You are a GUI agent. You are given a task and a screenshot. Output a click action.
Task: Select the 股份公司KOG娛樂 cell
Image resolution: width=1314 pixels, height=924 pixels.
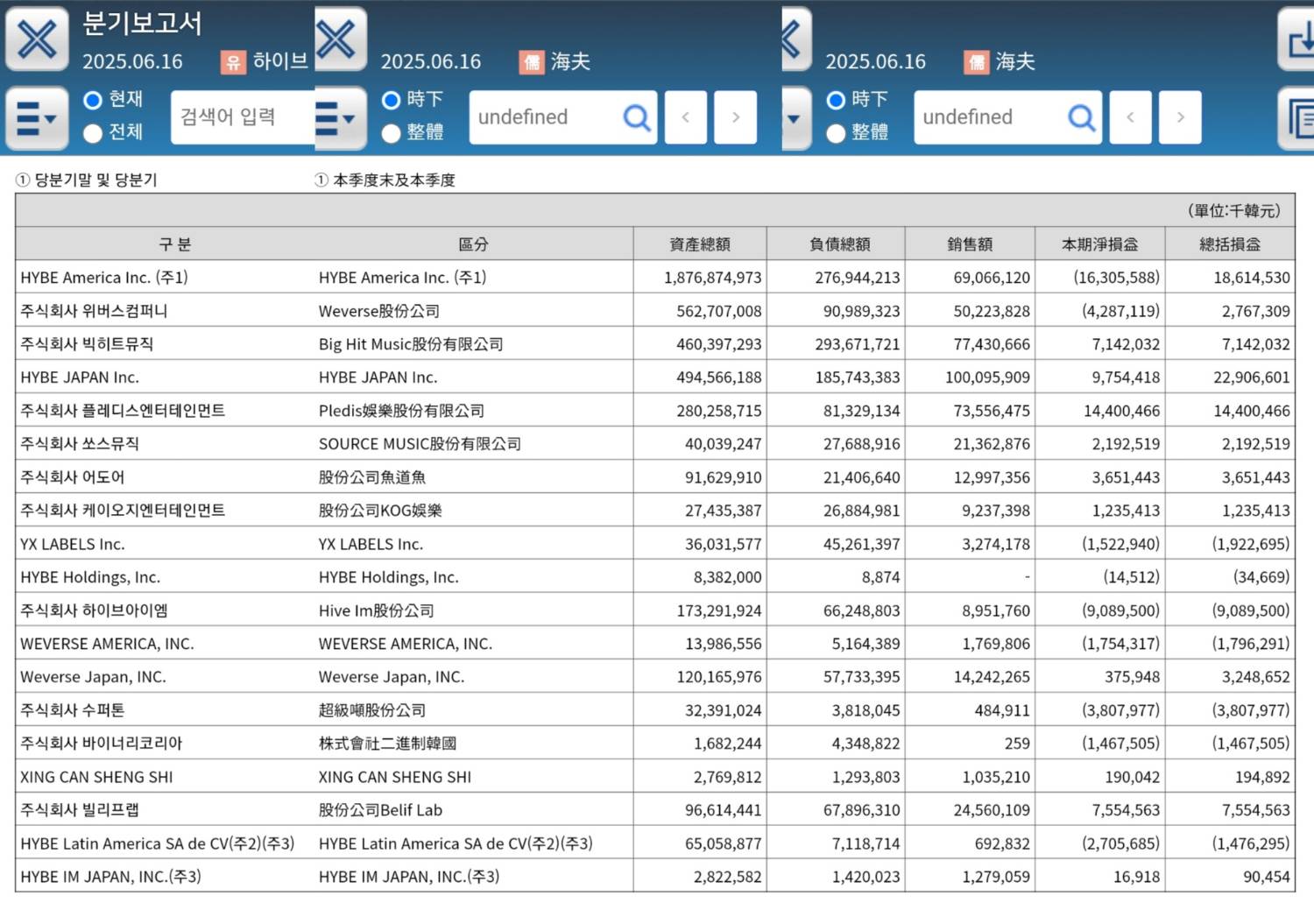(380, 511)
